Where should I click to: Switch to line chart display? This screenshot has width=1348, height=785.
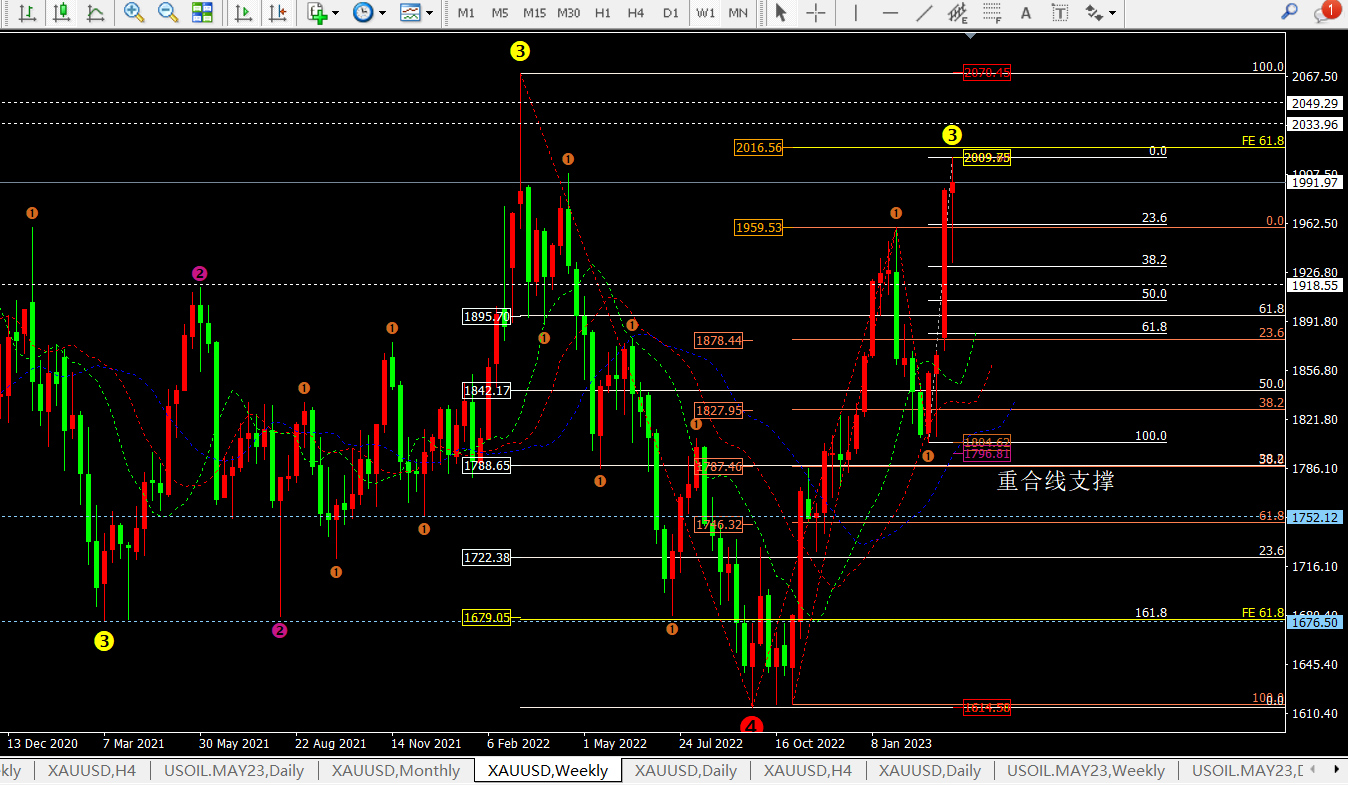coord(95,13)
